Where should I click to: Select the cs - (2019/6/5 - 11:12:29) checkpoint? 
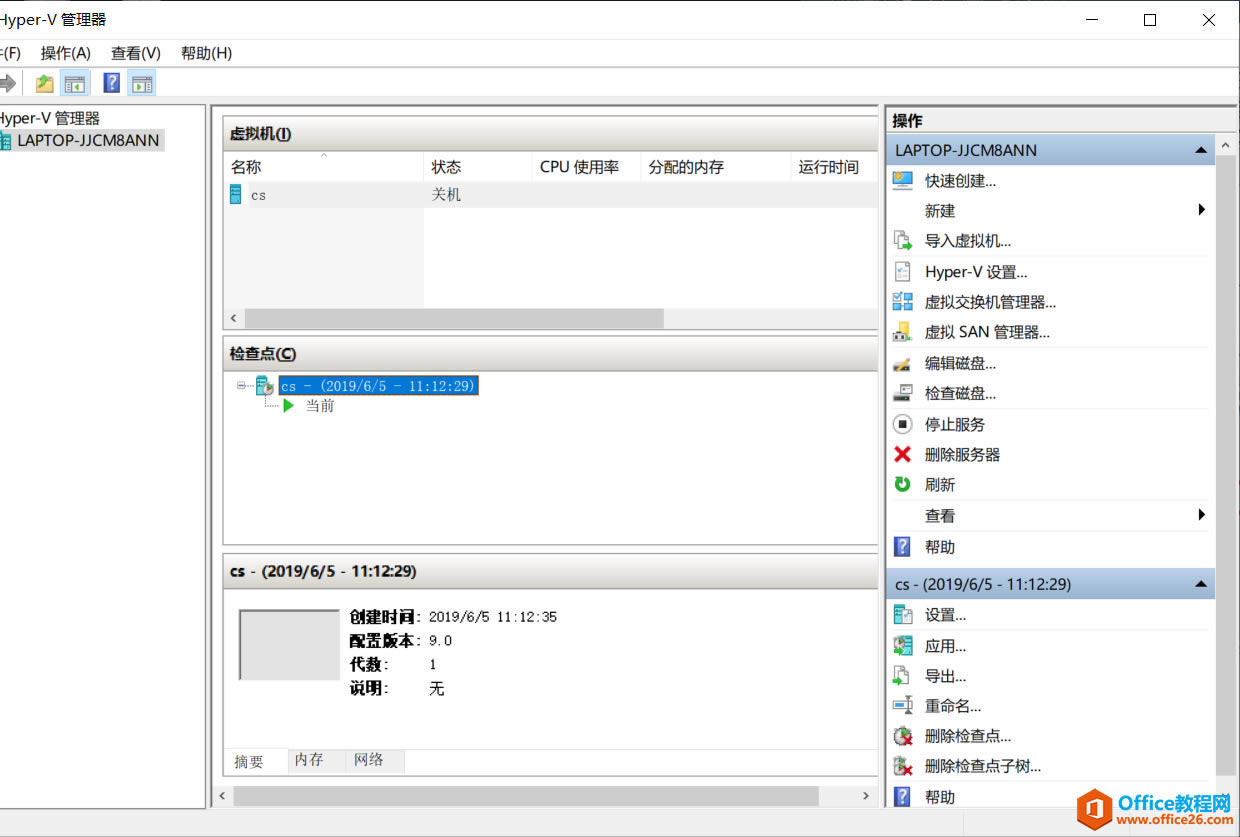tap(378, 385)
